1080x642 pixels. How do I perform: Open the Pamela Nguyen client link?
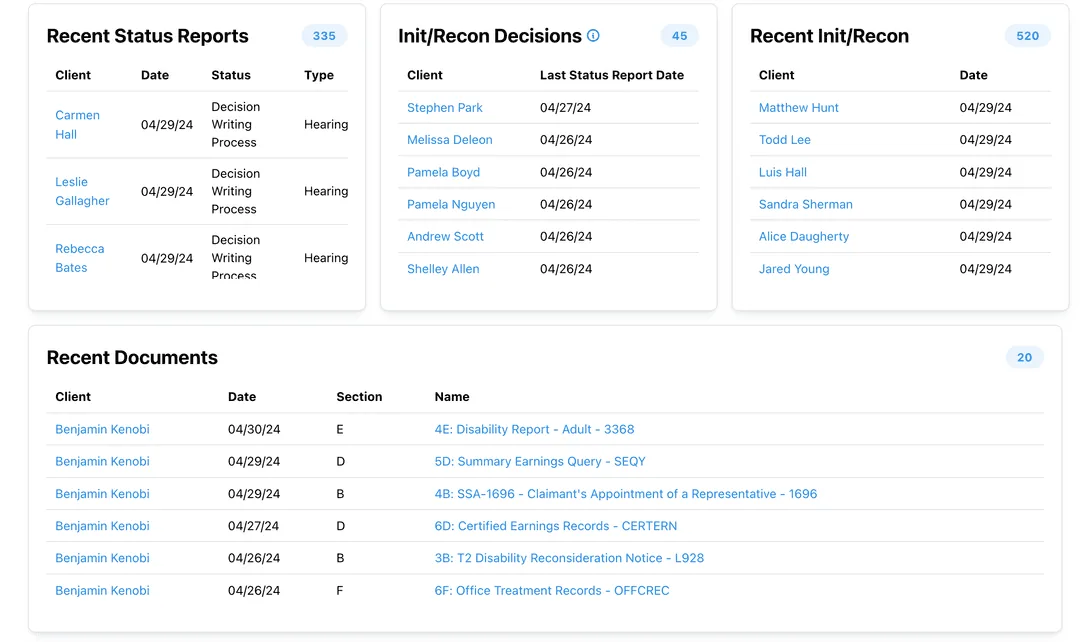coord(452,204)
